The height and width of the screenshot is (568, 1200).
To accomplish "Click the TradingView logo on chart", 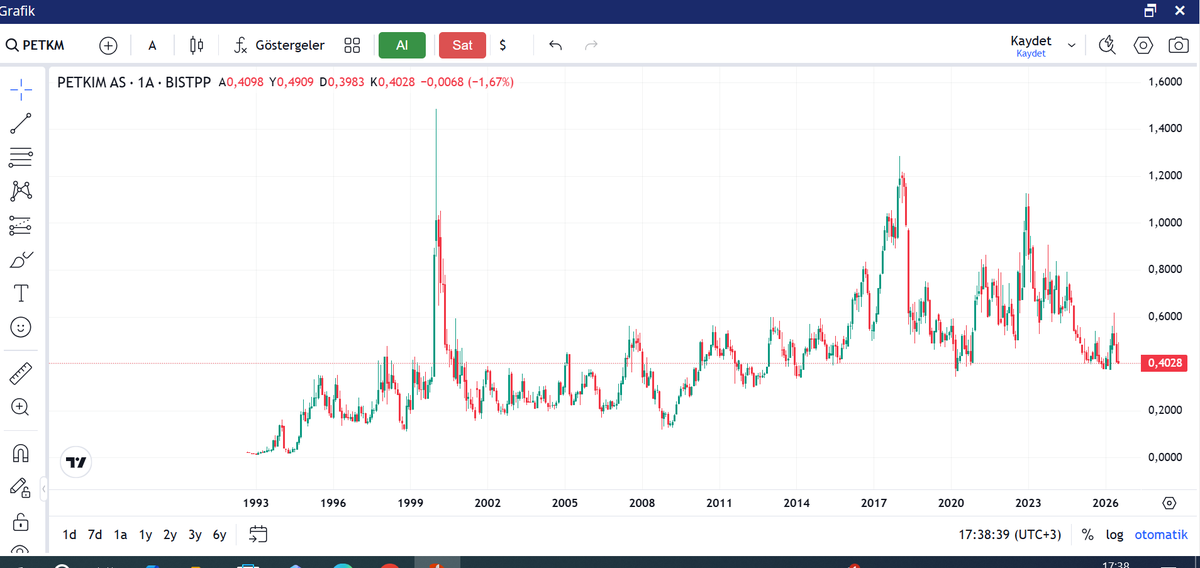I will 76,462.
